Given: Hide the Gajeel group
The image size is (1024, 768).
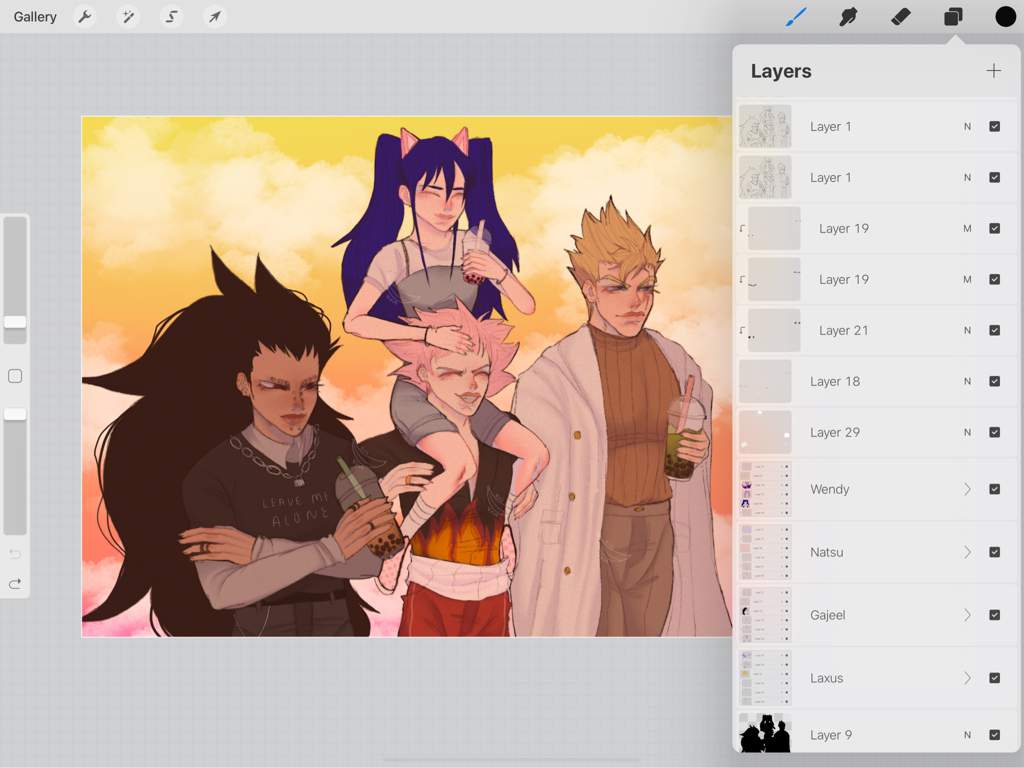Looking at the screenshot, I should coord(994,615).
